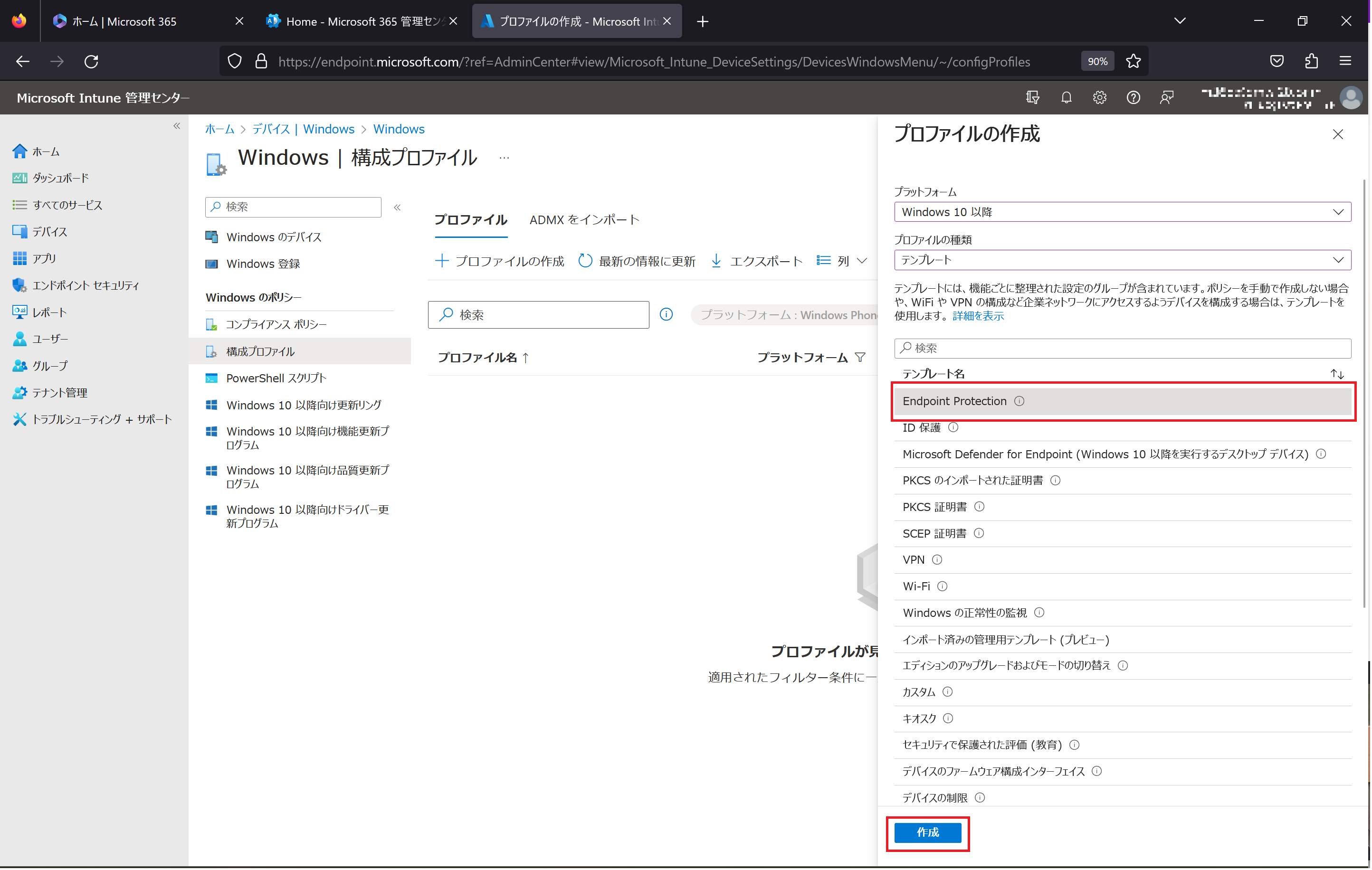This screenshot has width=1372, height=870.
Task: Click info icon next to Wi-Fi
Action: pyautogui.click(x=943, y=586)
